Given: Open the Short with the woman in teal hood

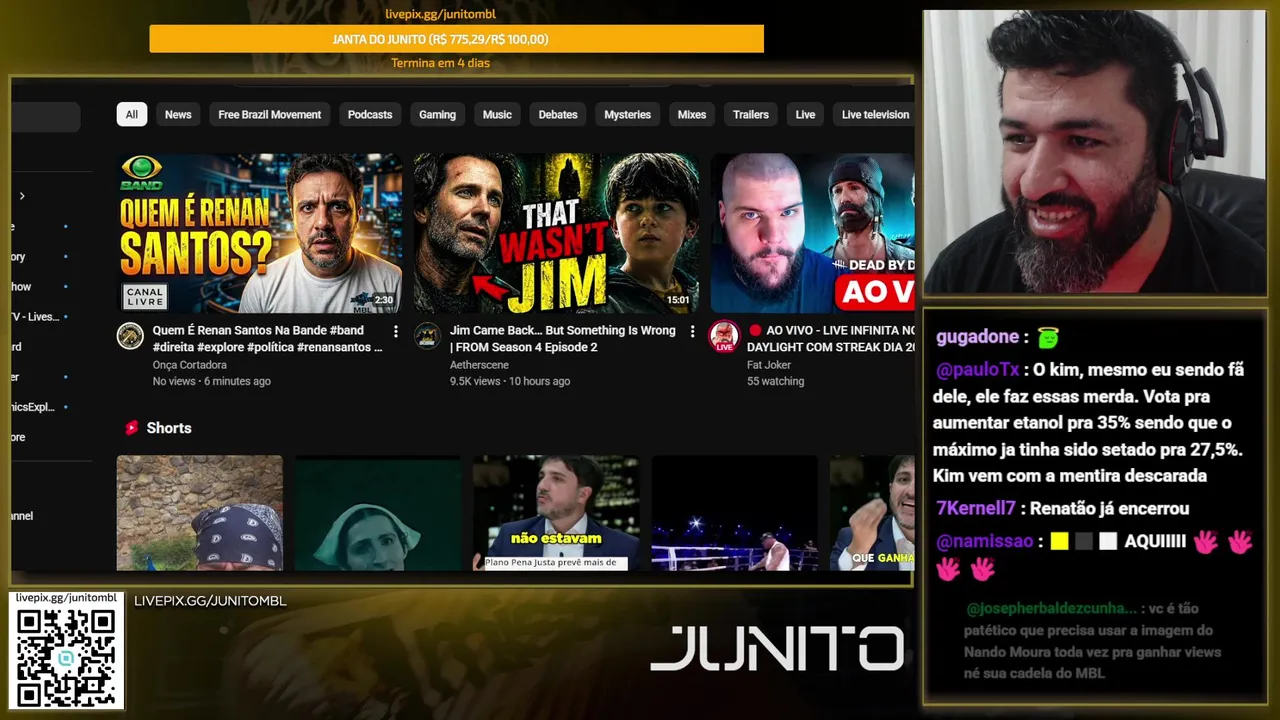Looking at the screenshot, I should [x=378, y=513].
